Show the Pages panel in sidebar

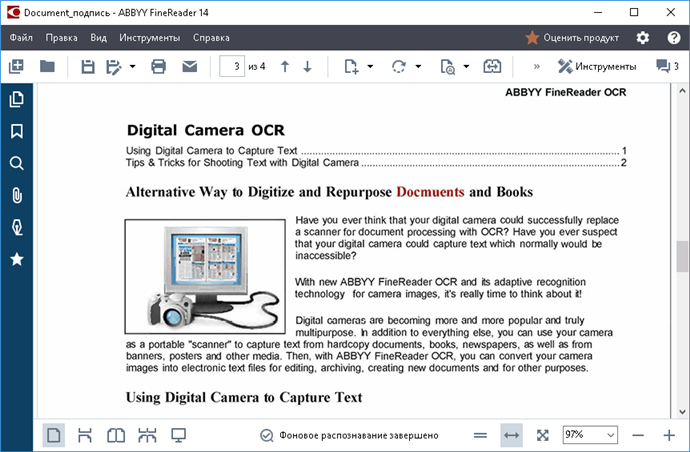(x=17, y=99)
